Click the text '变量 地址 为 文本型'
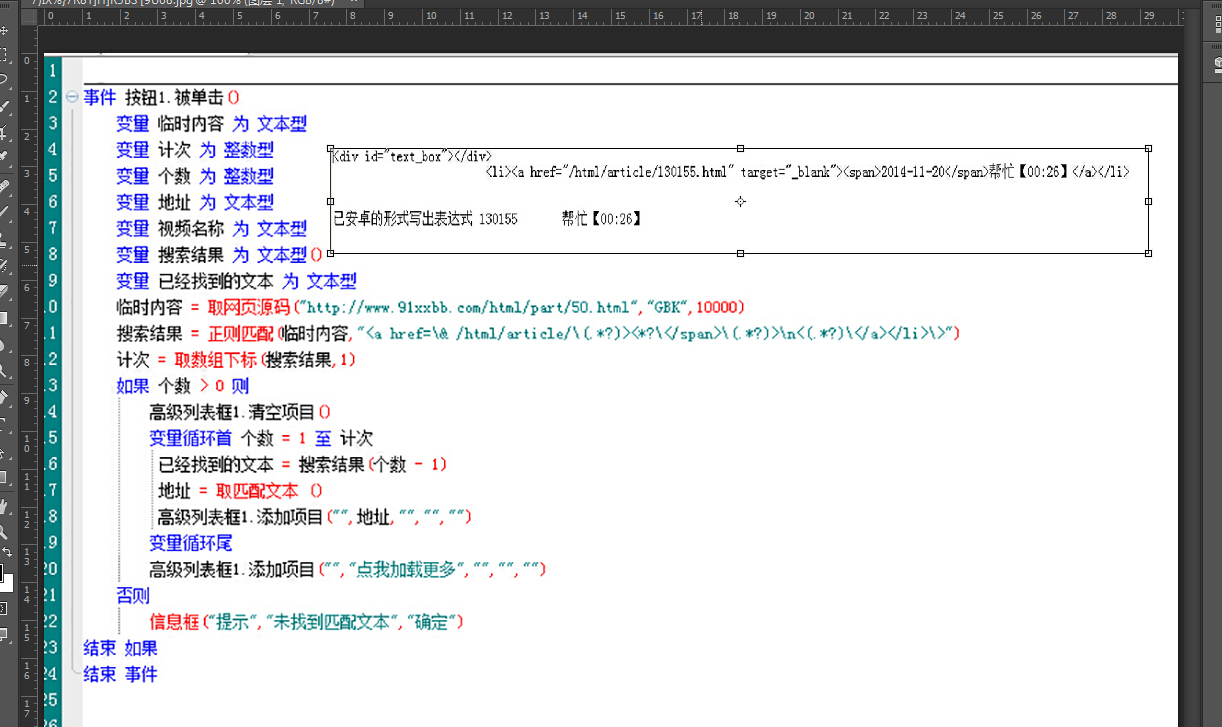 [195, 203]
